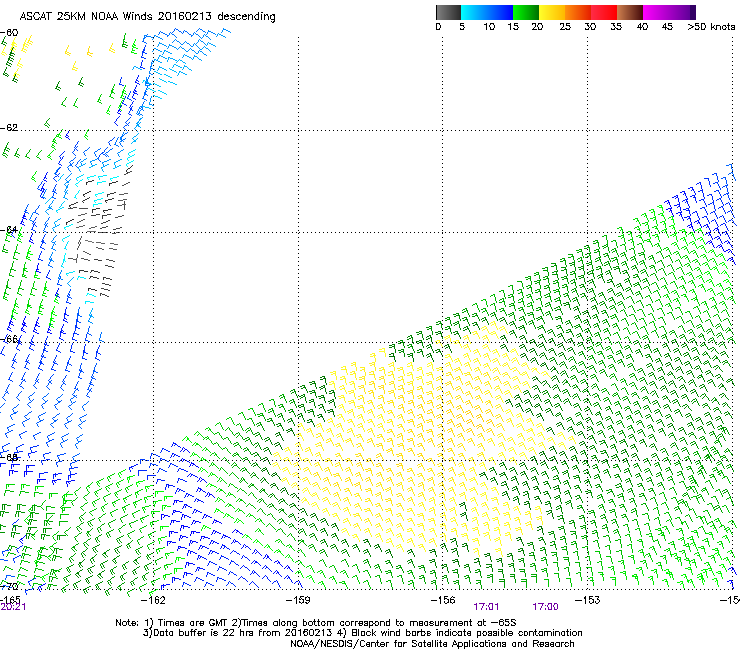Click the '5' label under the color bar

click(x=462, y=27)
